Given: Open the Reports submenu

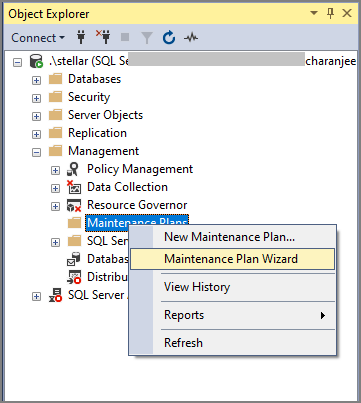Looking at the screenshot, I should 232,315.
